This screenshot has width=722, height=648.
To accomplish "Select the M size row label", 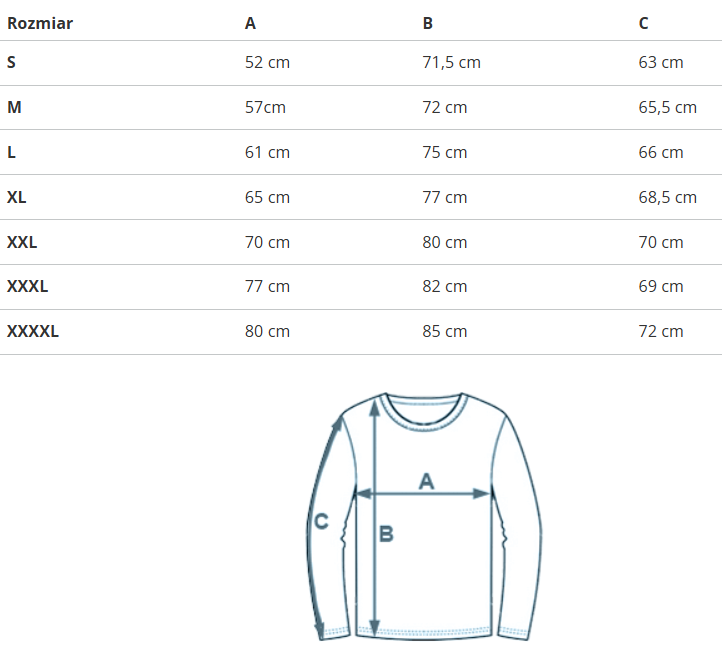I will point(14,107).
